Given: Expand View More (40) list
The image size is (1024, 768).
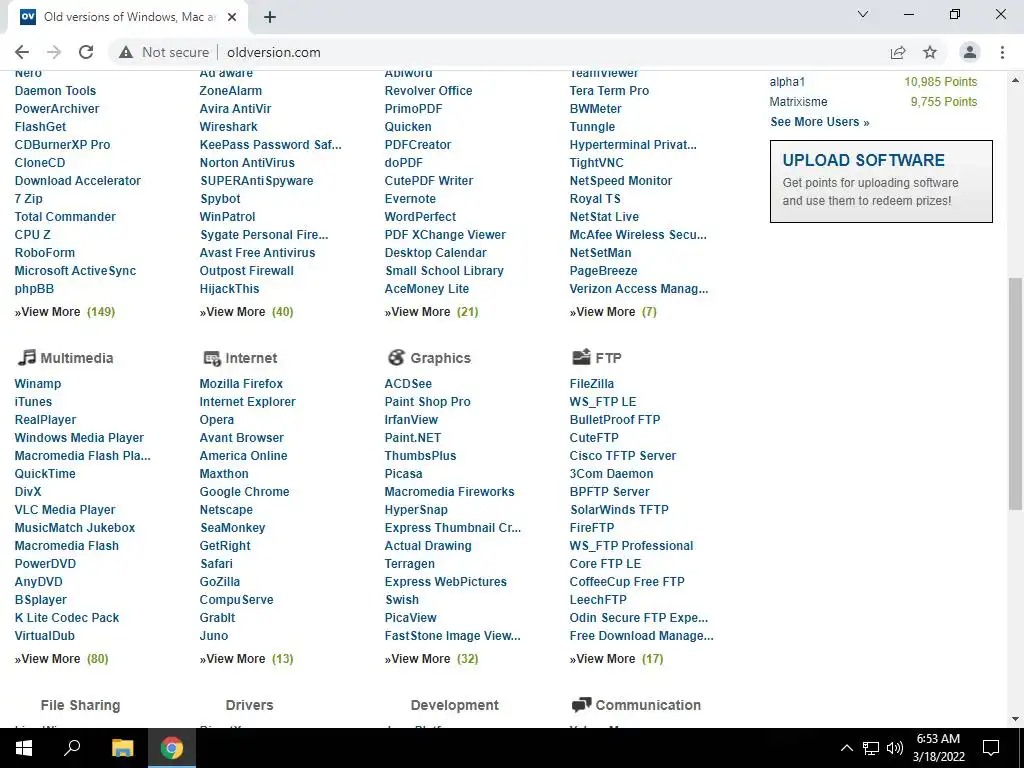Looking at the screenshot, I should 246,312.
